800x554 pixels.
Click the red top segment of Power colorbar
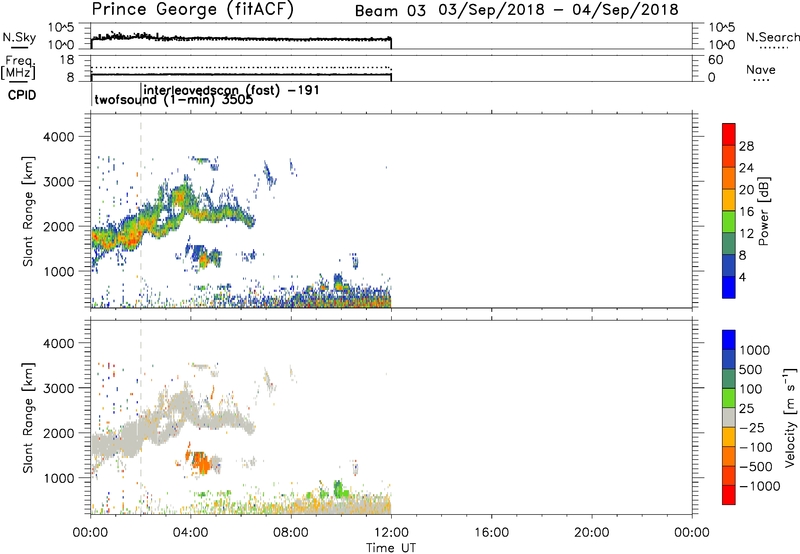[729, 134]
